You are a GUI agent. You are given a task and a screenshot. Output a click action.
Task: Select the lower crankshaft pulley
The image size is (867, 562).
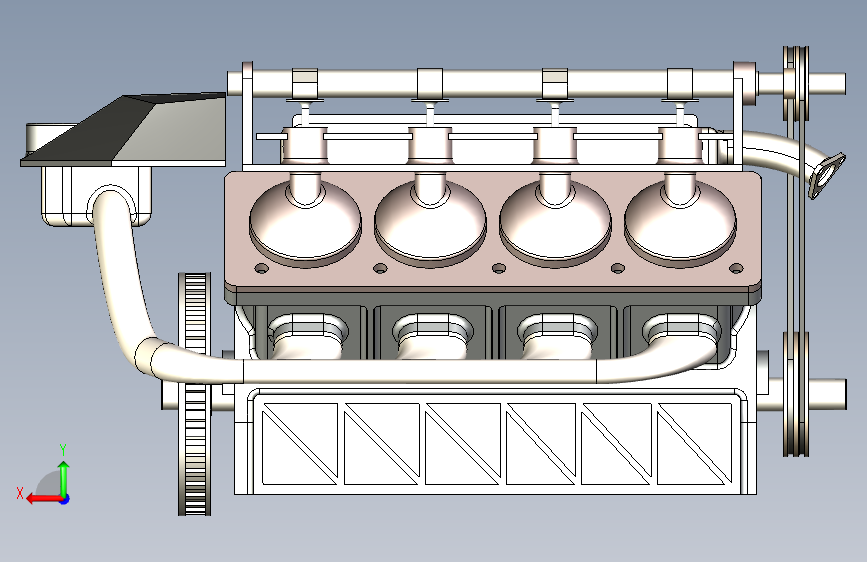(x=796, y=394)
